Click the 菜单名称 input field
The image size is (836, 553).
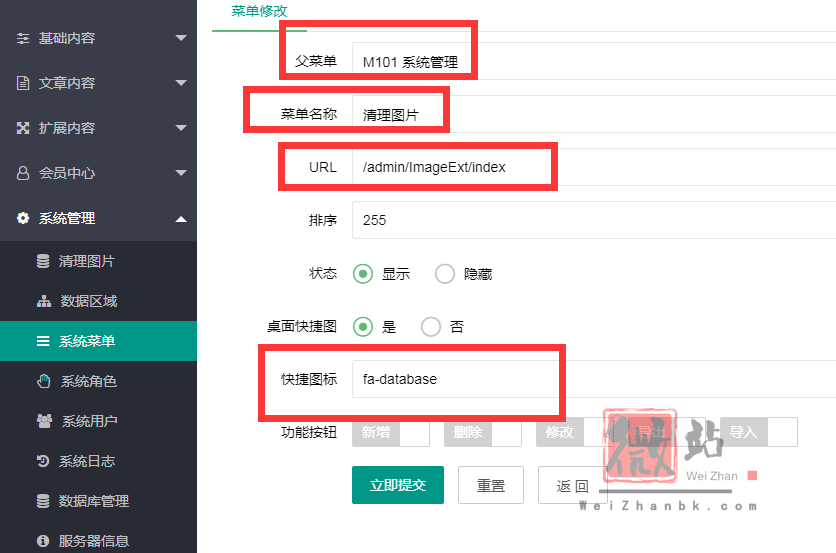(594, 114)
